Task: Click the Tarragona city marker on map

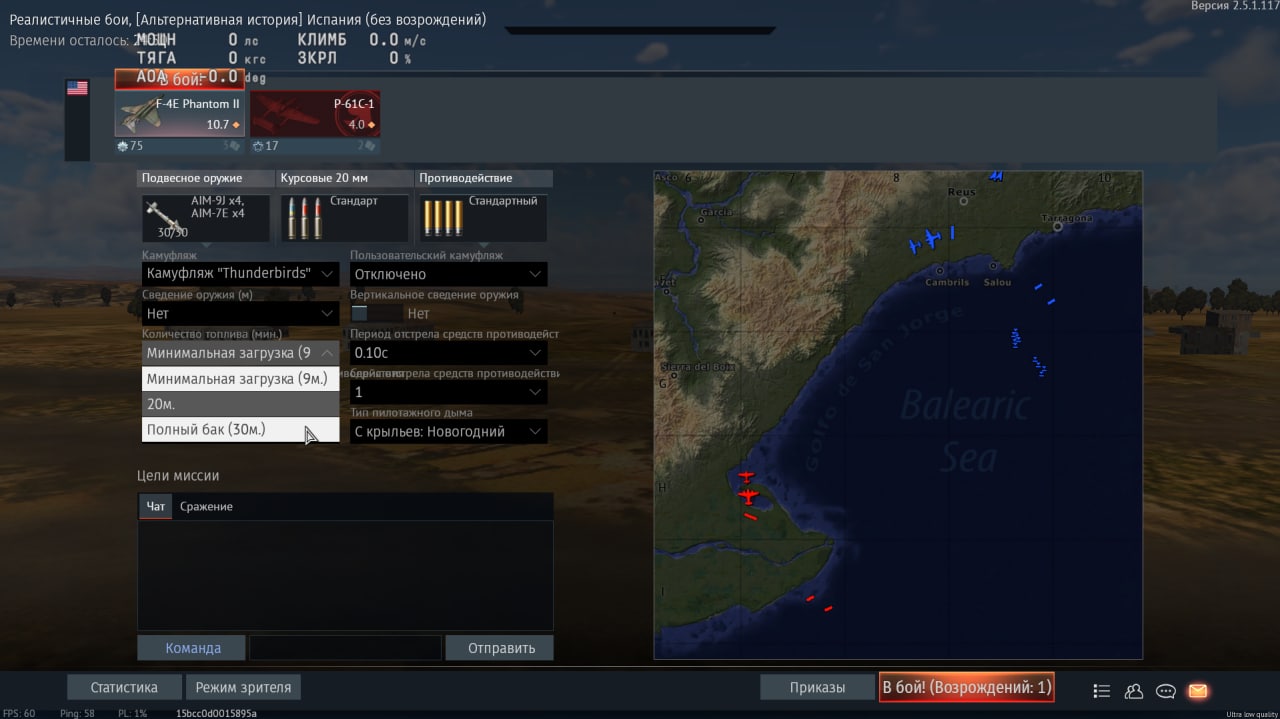Action: 1058,227
